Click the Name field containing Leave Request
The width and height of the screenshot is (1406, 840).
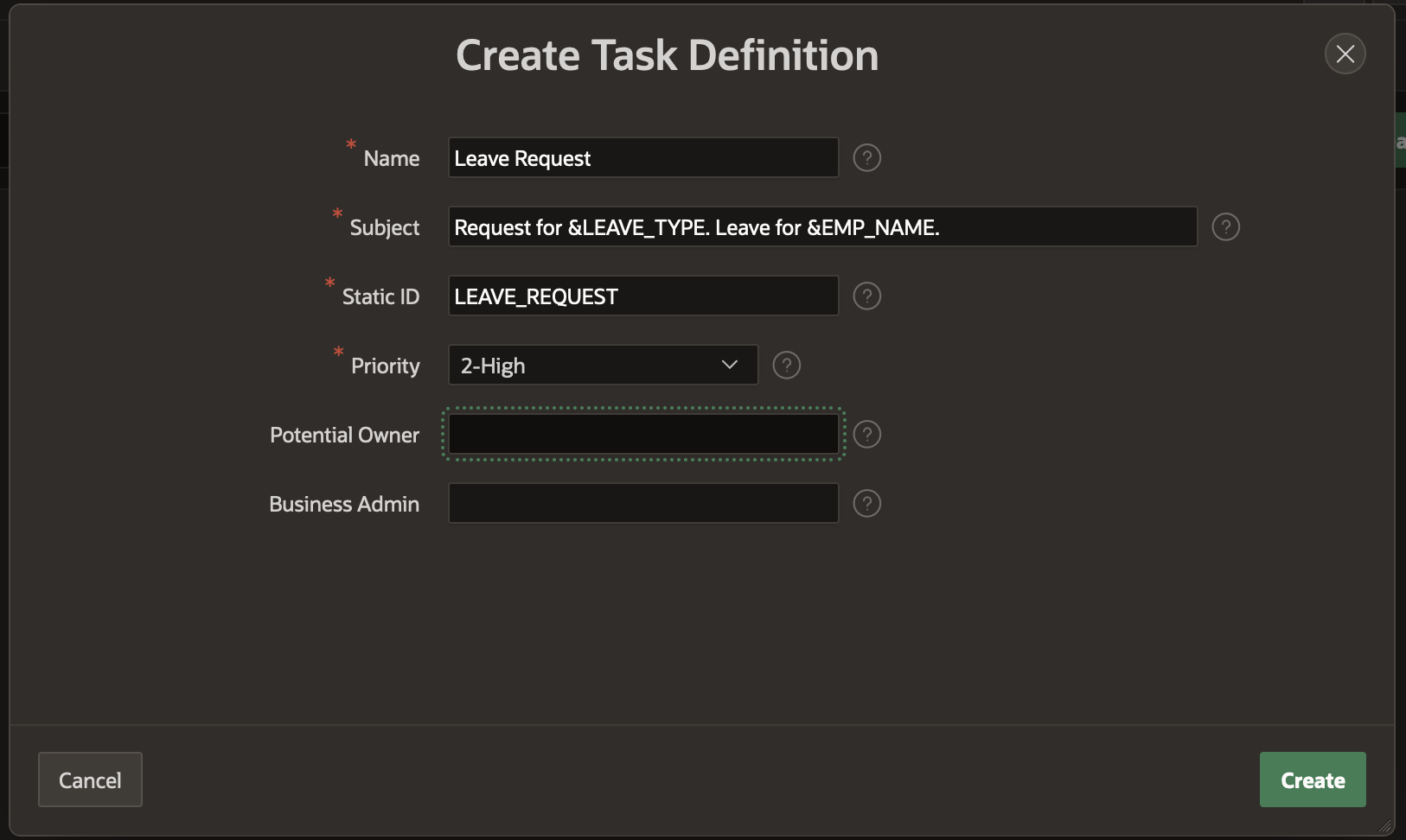coord(642,158)
